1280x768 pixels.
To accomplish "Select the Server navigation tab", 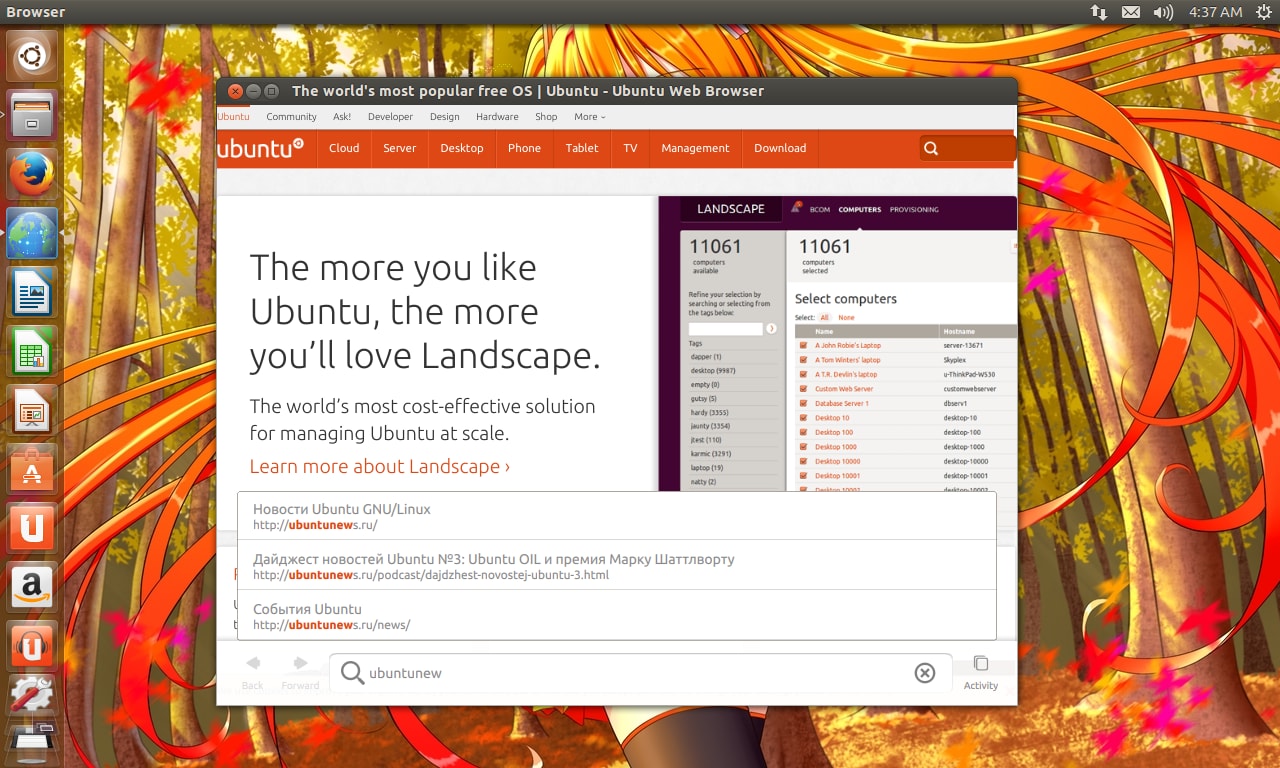I will pyautogui.click(x=399, y=148).
